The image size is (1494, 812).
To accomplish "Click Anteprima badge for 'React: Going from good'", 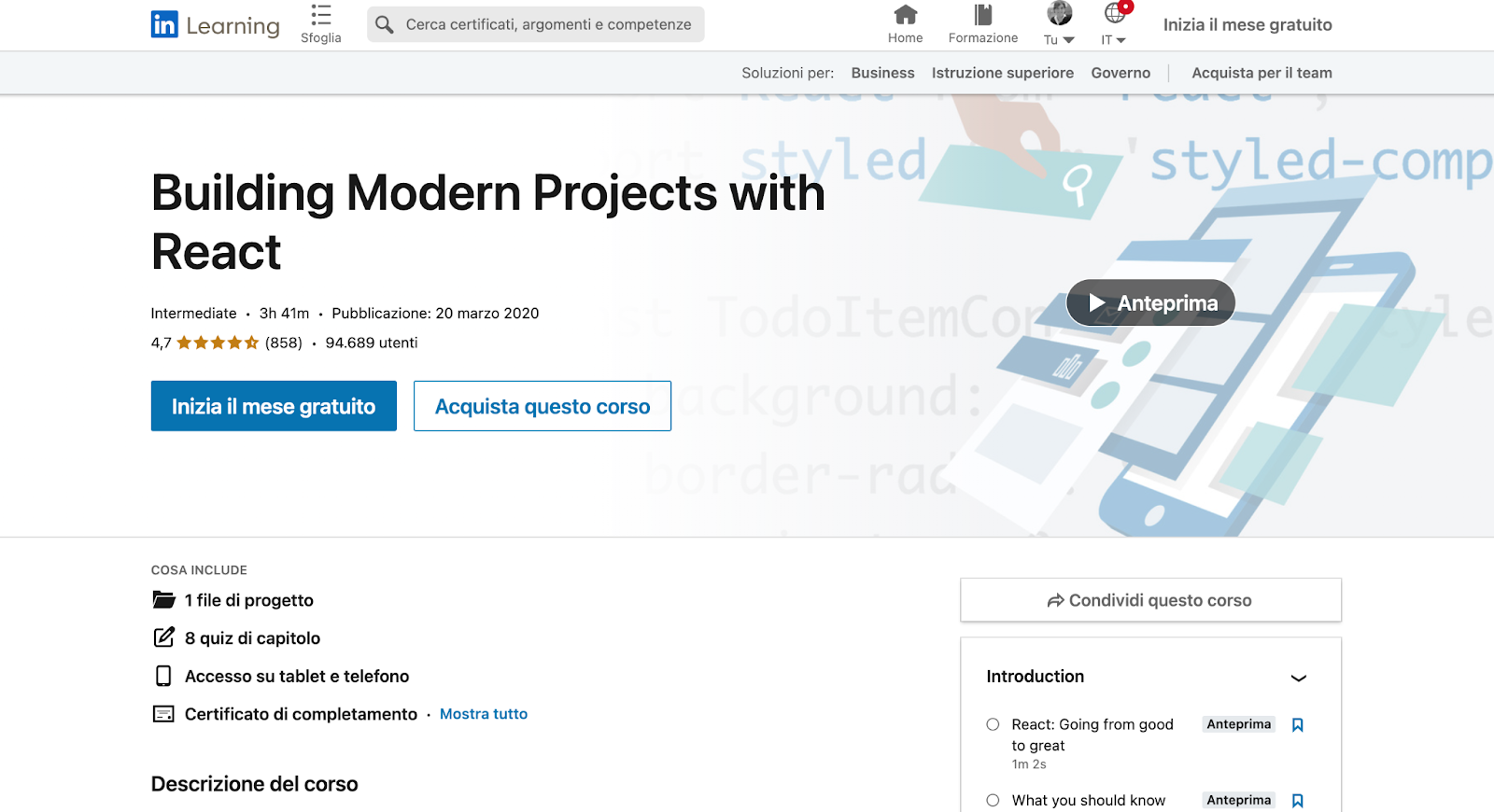I will coord(1239,724).
